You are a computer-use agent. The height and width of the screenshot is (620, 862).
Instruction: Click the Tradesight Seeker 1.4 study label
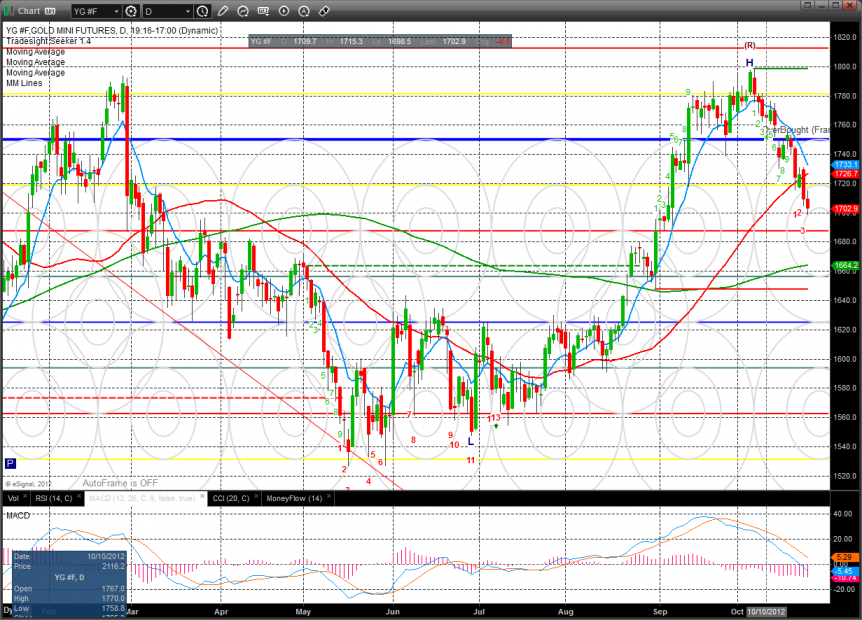pyautogui.click(x=48, y=41)
